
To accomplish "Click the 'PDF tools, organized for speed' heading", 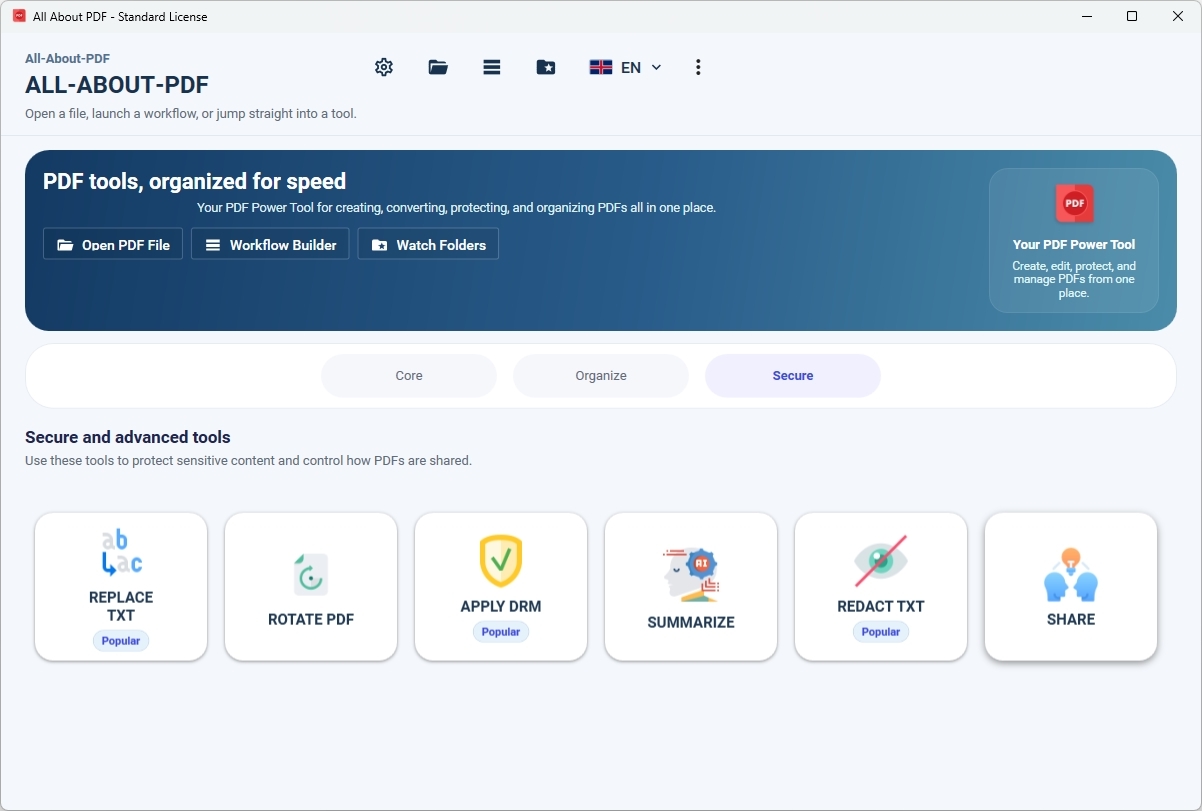I will tap(194, 181).
